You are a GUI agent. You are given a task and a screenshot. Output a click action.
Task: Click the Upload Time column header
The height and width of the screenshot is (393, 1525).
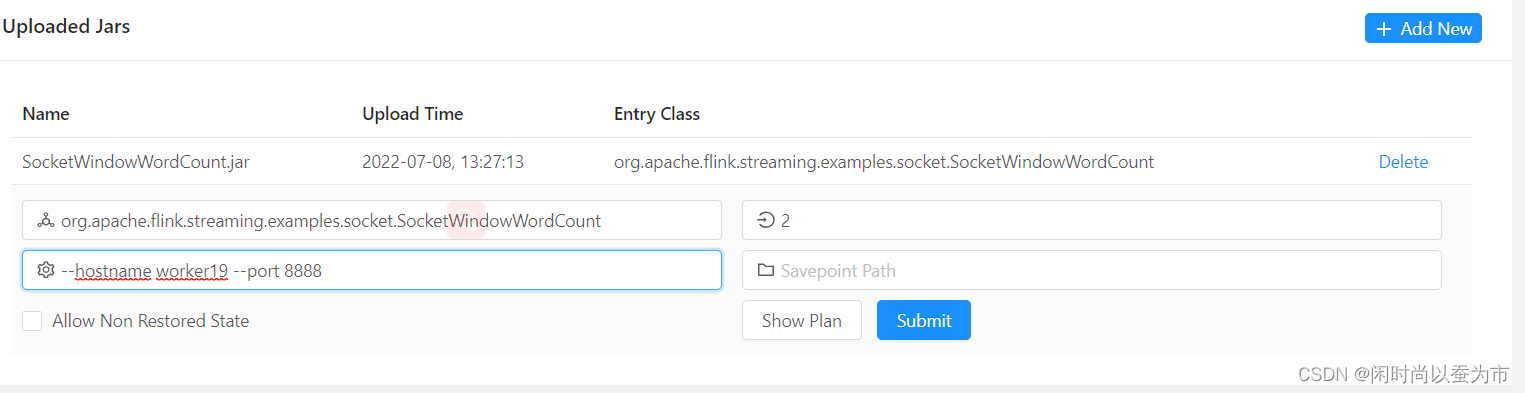pyautogui.click(x=412, y=113)
